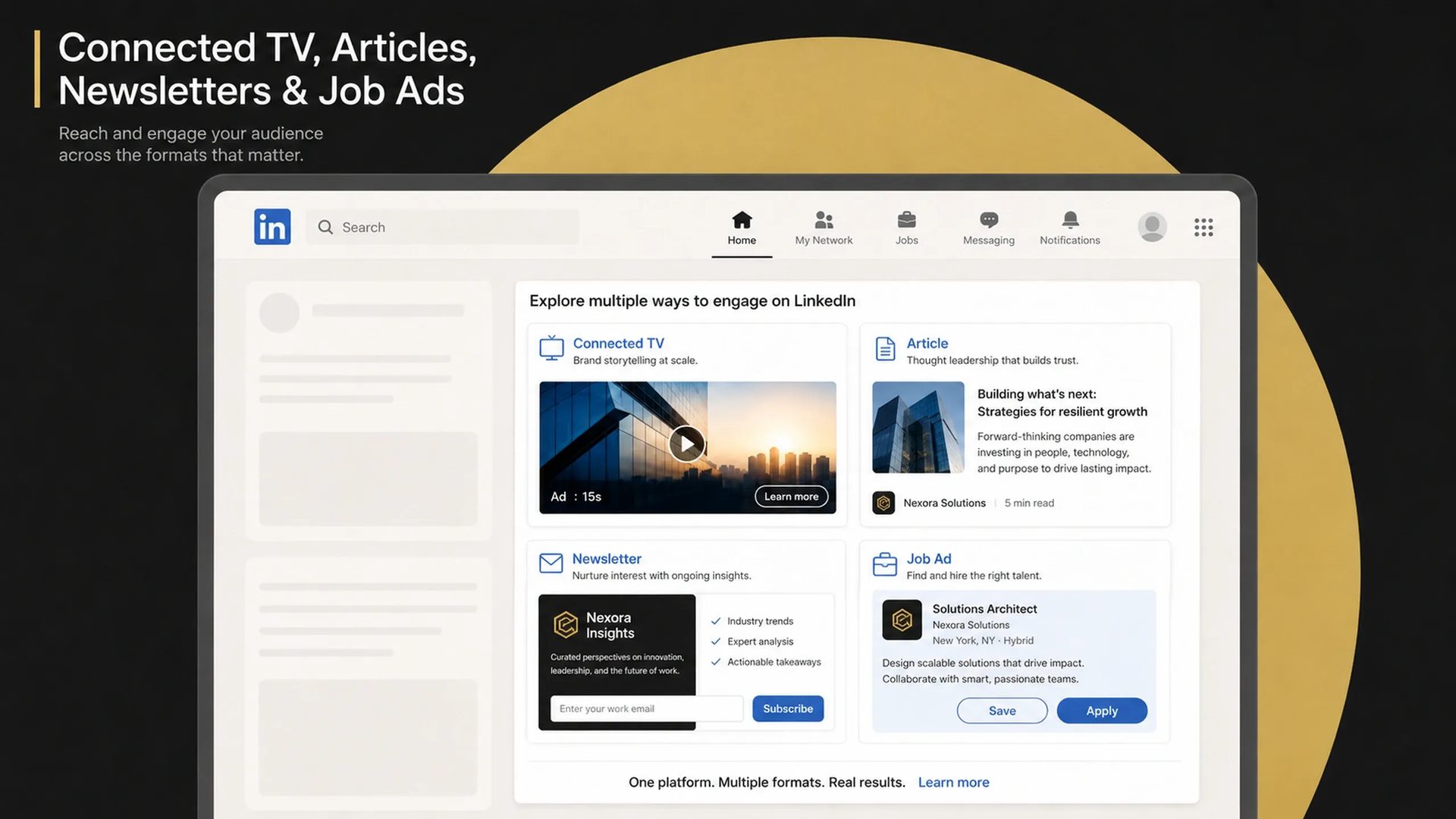Click 'New York, NY · Hybrid' location text
This screenshot has width=1456, height=819.
tap(983, 641)
